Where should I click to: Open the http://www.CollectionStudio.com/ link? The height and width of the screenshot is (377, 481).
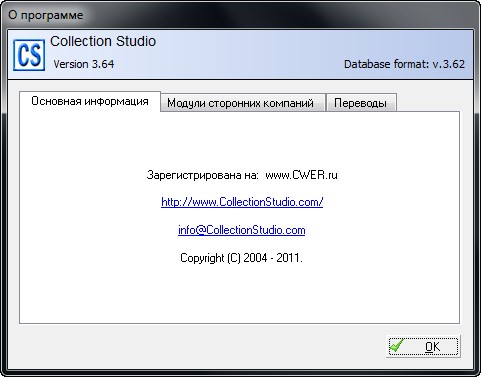tap(242, 202)
